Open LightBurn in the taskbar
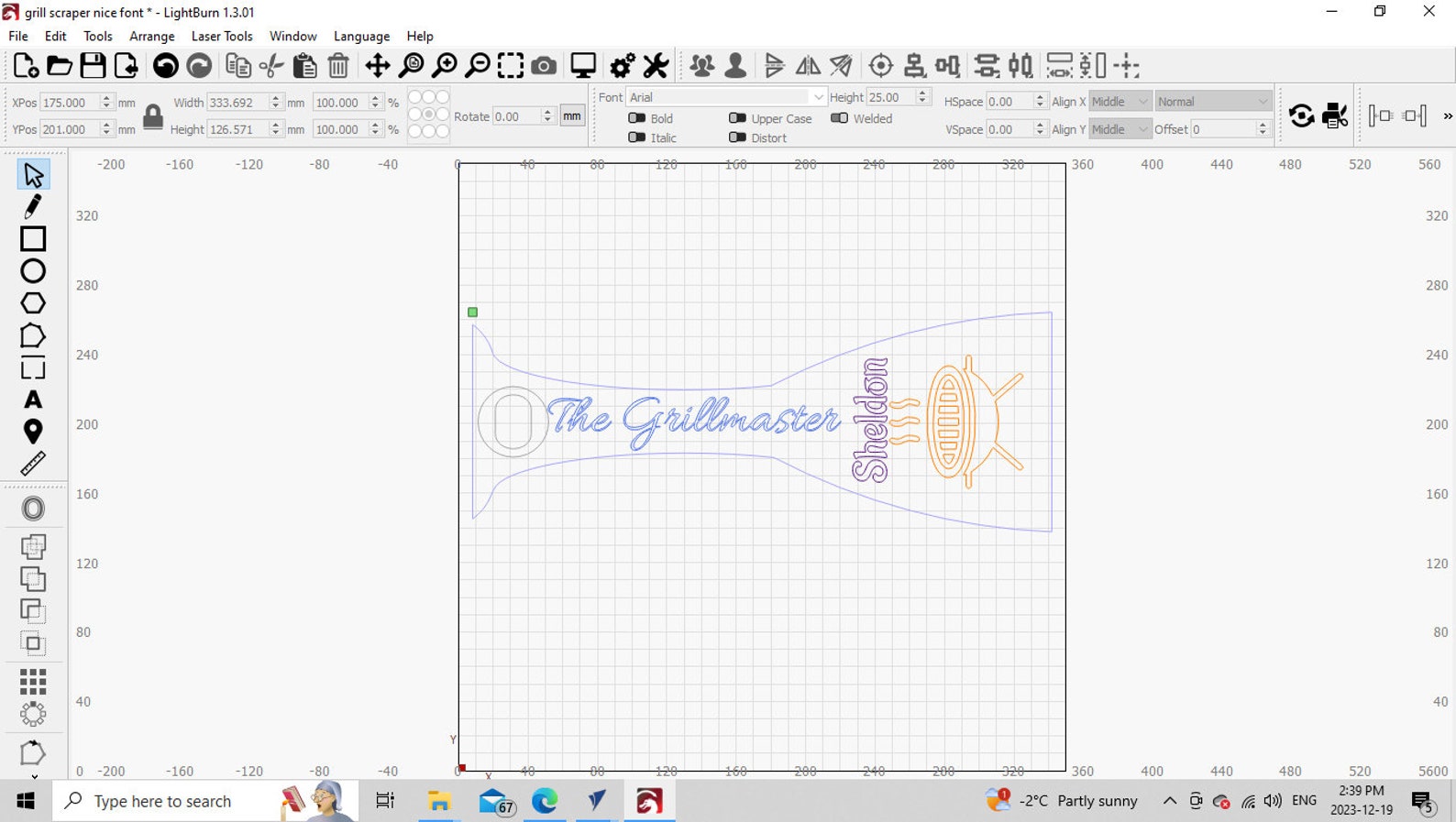Viewport: 1456px width, 822px height. coord(649,801)
